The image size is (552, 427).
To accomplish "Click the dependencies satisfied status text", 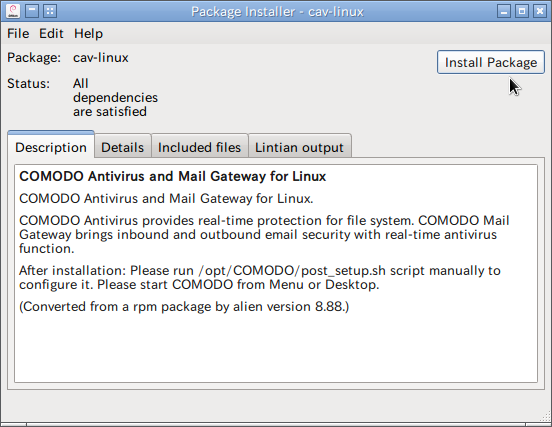I will 115,98.
